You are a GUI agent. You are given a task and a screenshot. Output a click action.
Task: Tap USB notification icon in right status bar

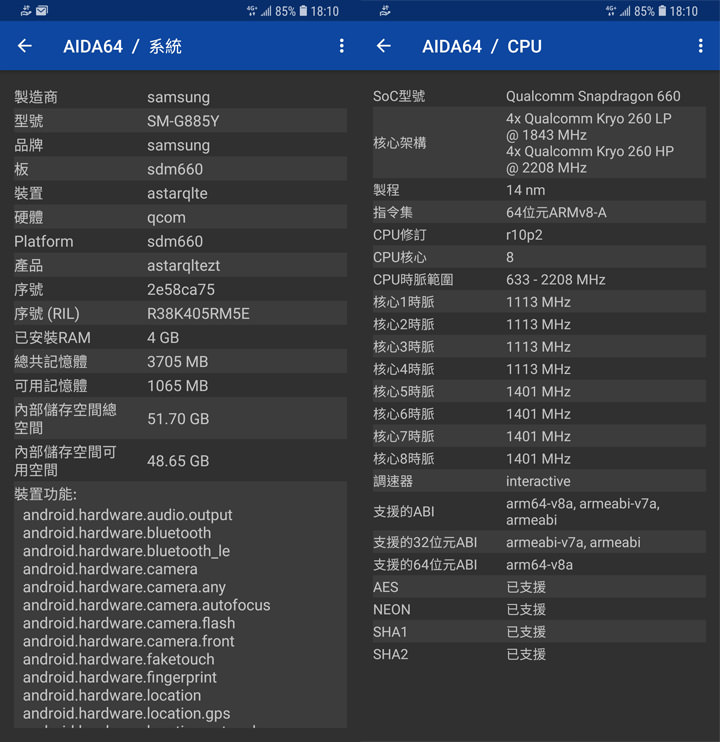click(x=385, y=10)
